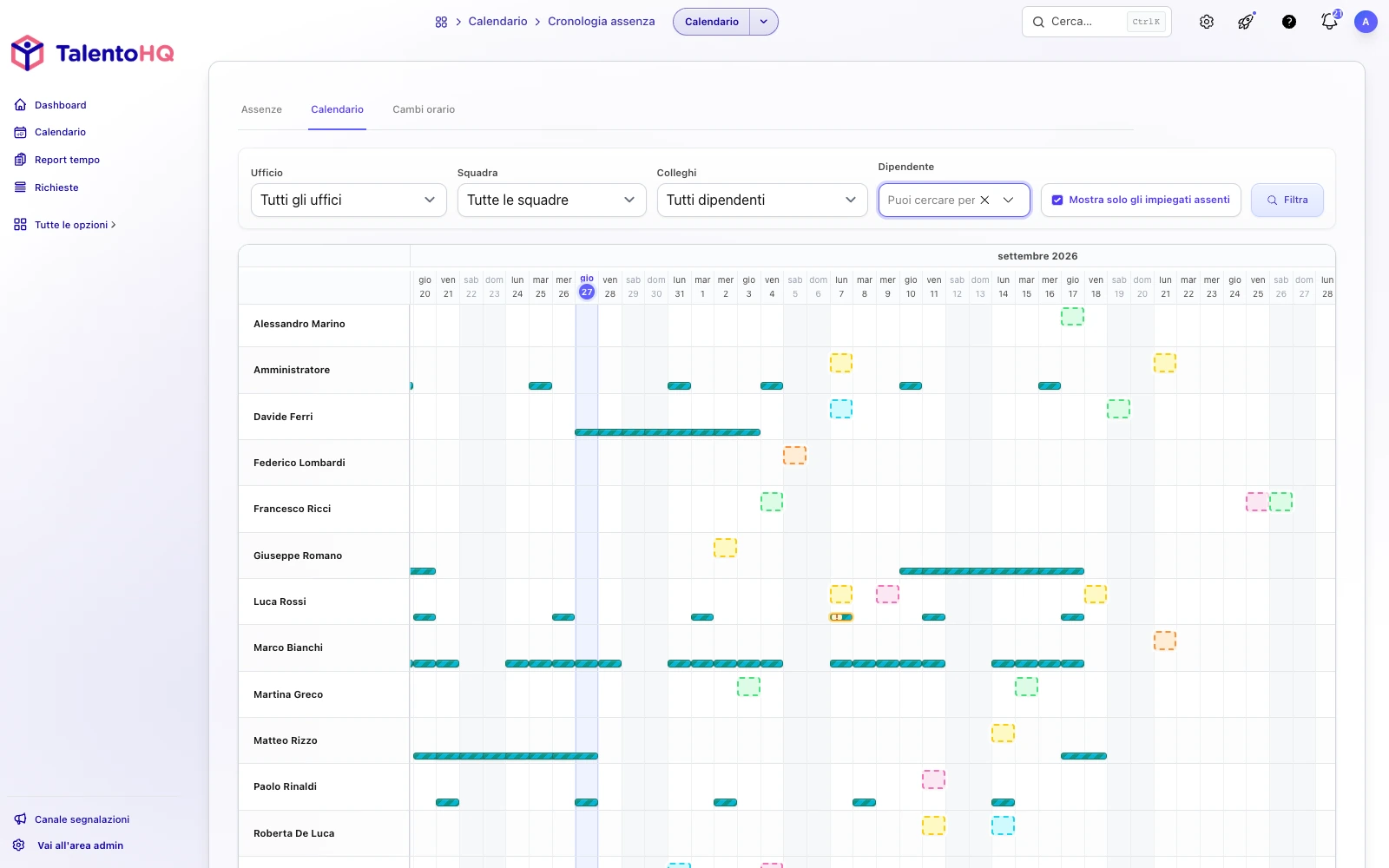Screen dimensions: 1389x868
Task: Click Federico Lombardi's orange absence box
Action: pyautogui.click(x=794, y=455)
